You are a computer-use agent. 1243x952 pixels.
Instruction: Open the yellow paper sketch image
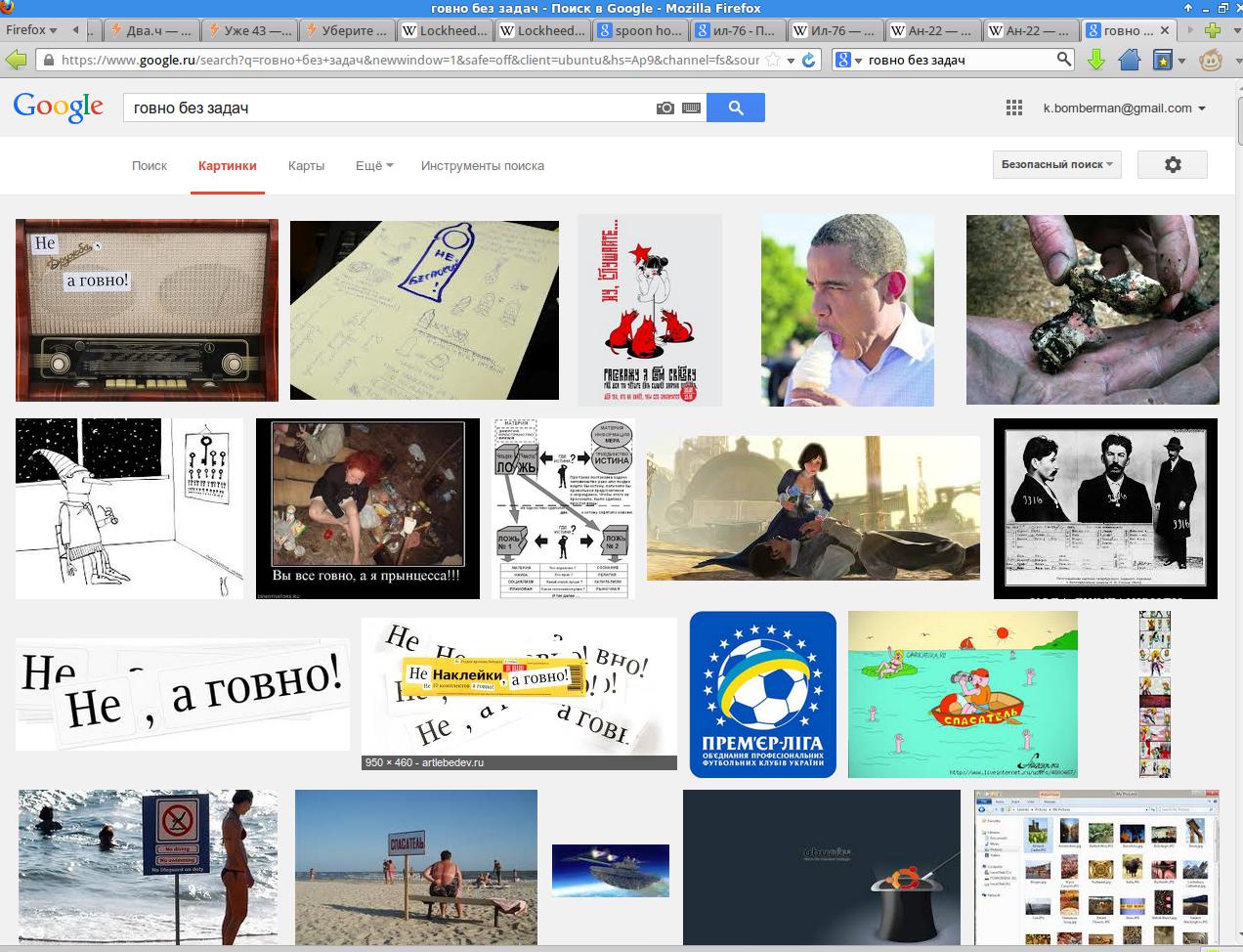coord(424,310)
